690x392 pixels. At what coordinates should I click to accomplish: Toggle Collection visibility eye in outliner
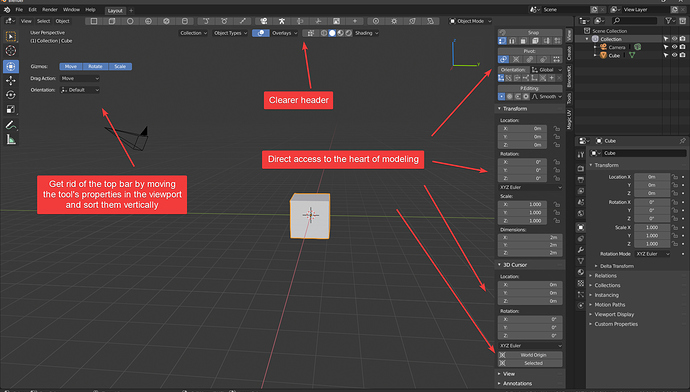click(675, 39)
